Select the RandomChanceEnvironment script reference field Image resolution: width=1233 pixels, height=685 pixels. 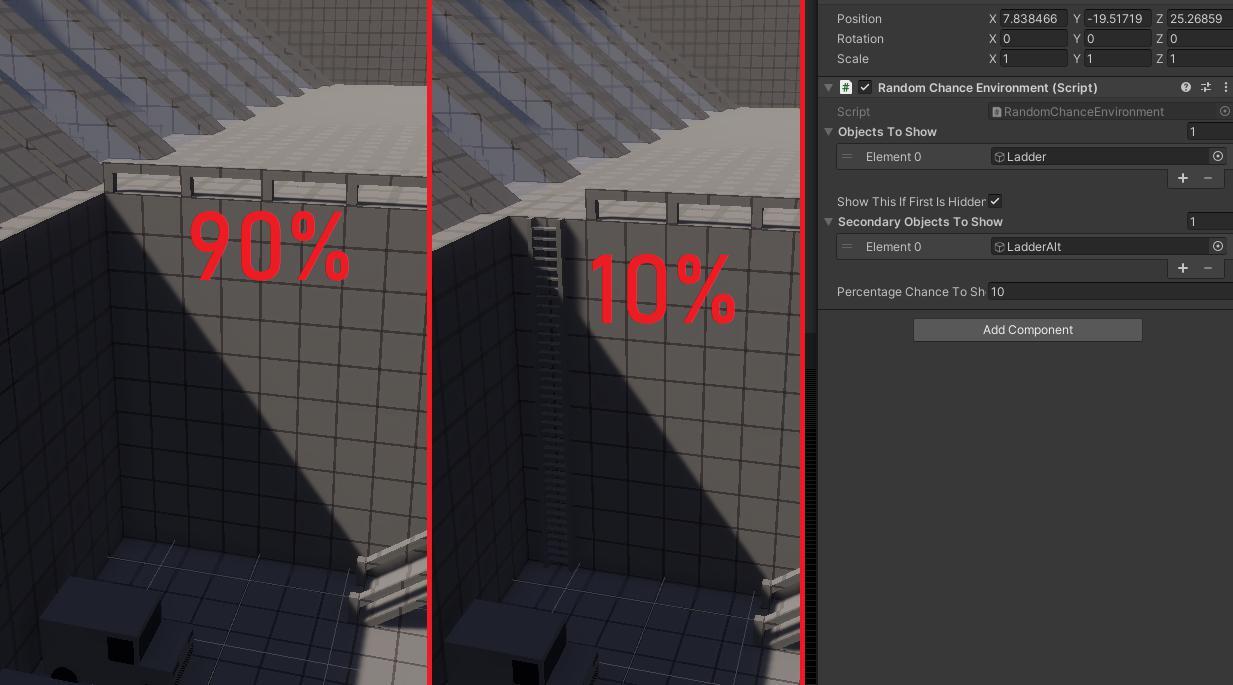pos(1100,112)
